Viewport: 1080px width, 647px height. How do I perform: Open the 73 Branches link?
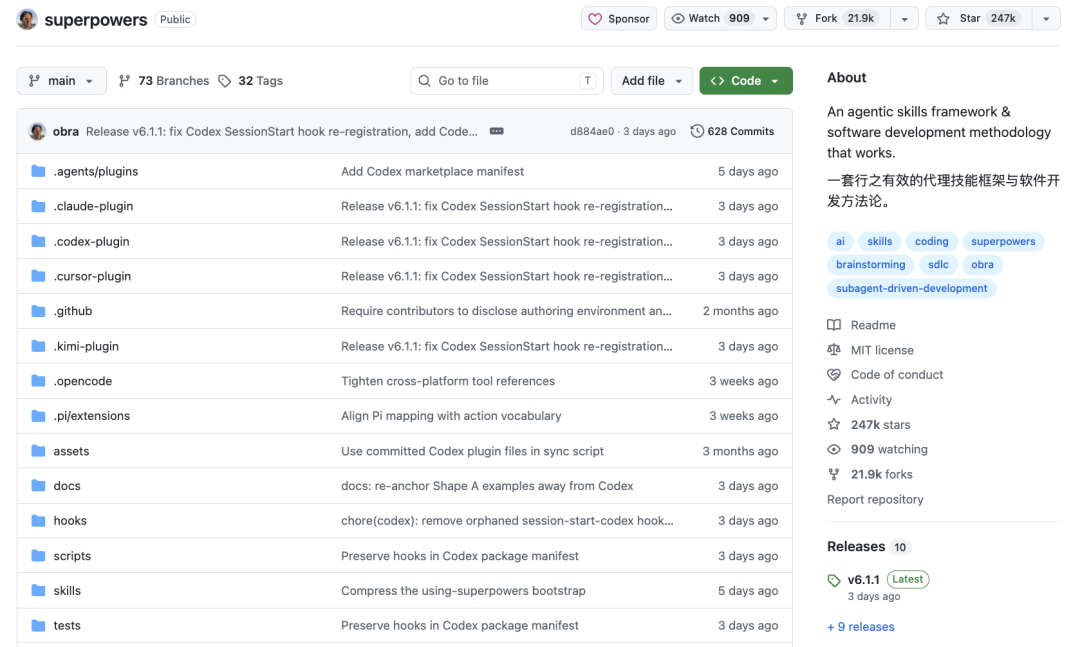pos(164,81)
